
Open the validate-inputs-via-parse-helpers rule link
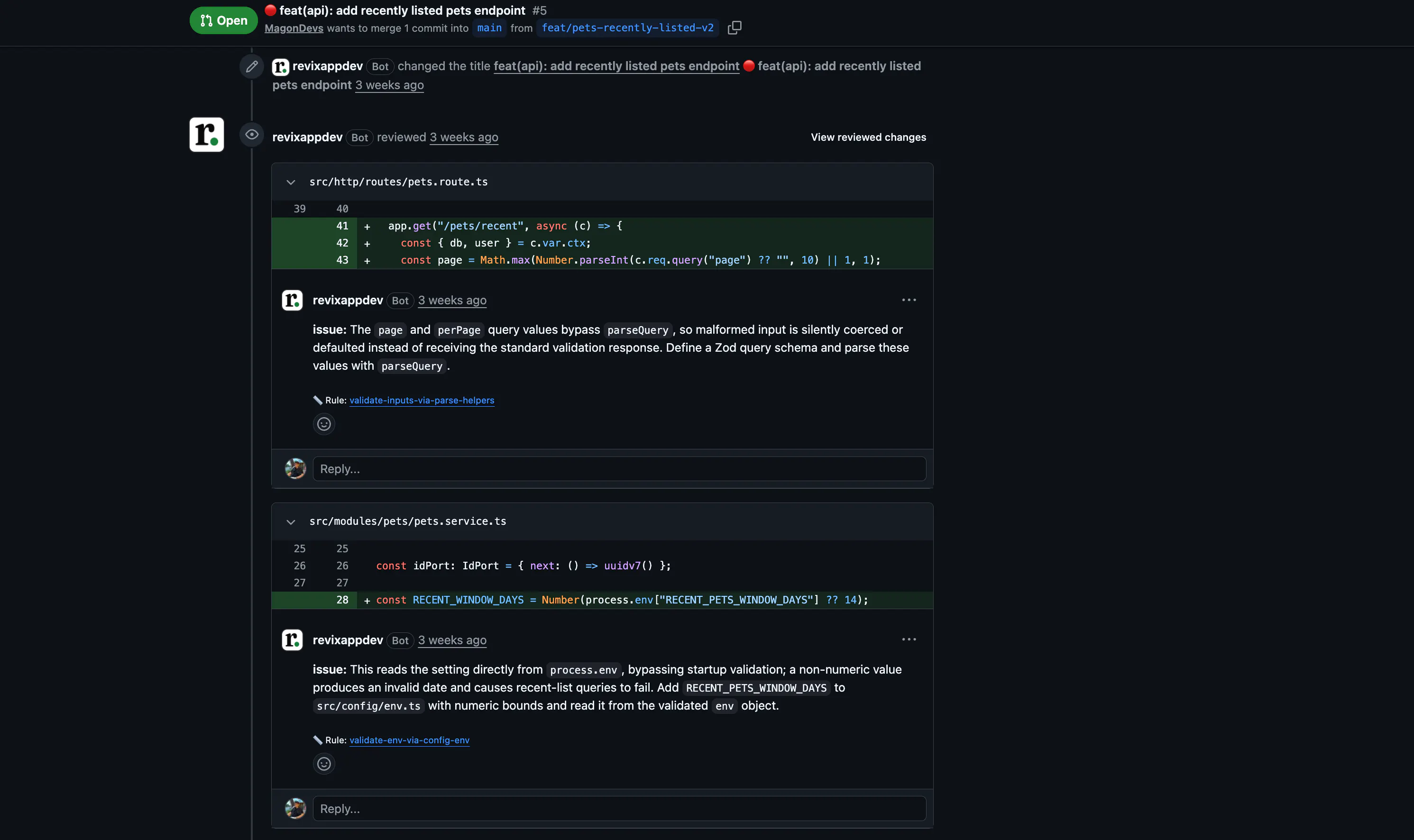422,400
